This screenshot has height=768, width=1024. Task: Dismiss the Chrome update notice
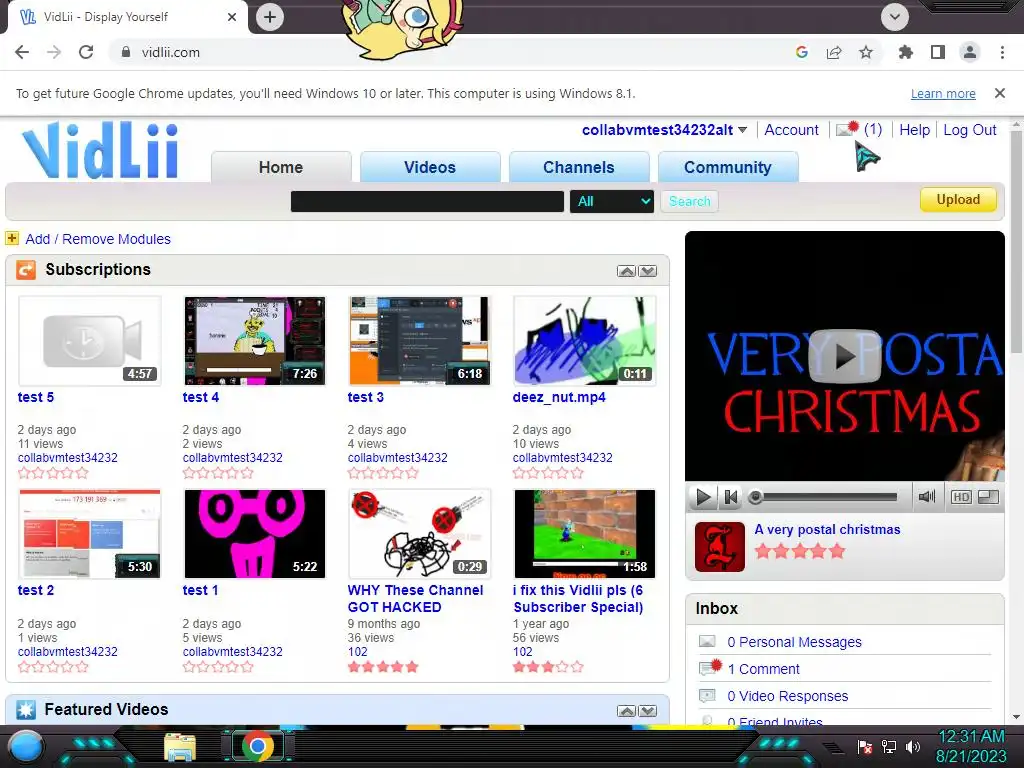click(999, 93)
